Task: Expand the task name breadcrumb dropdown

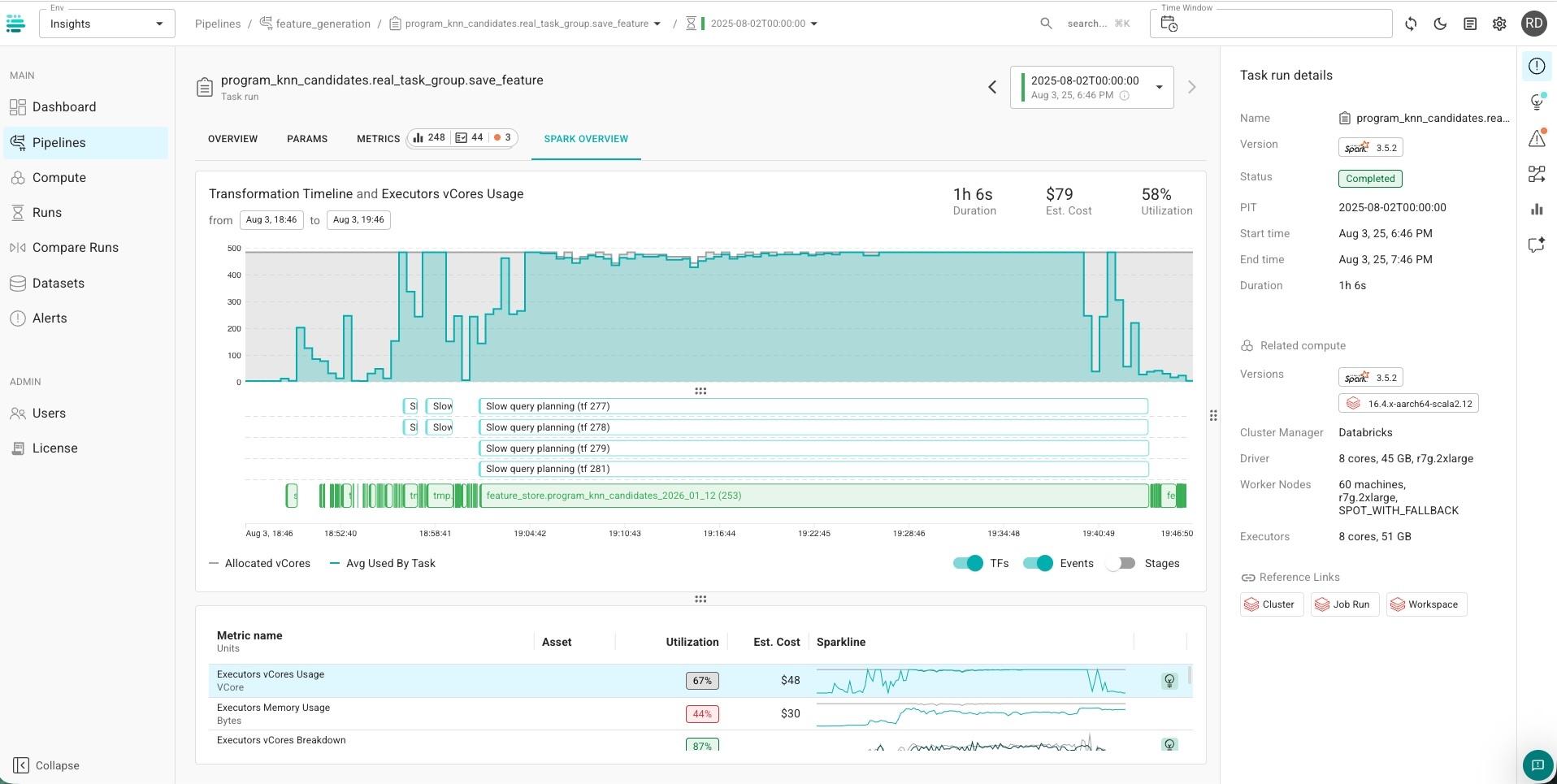Action: point(657,24)
